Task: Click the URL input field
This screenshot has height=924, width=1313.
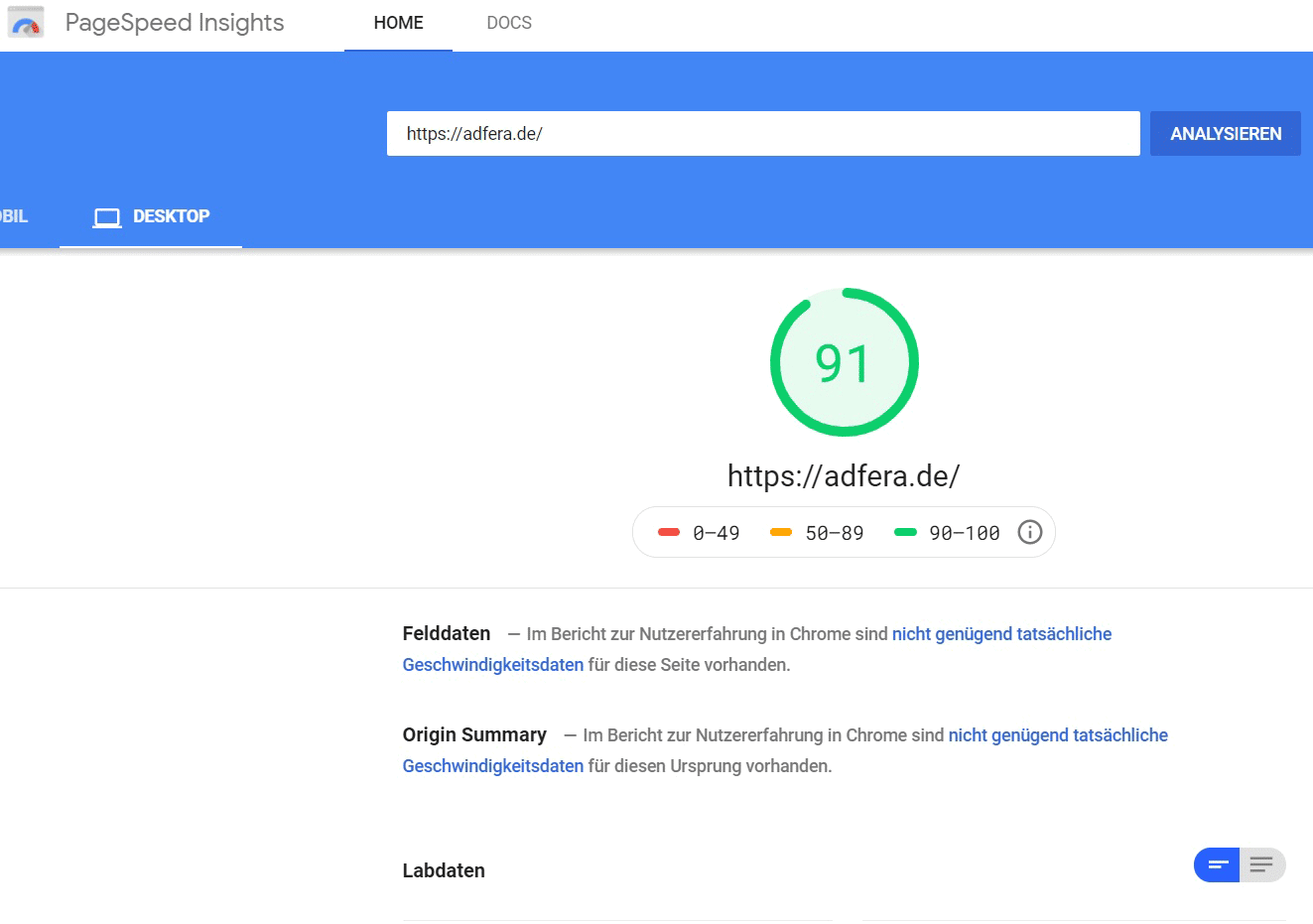Action: (x=763, y=134)
